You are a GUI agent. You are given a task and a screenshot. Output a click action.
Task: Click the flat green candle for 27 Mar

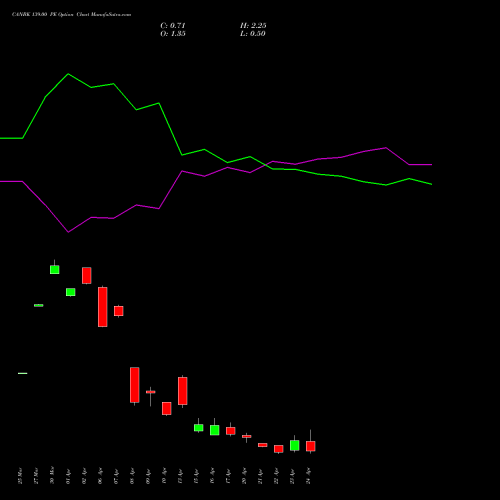pyautogui.click(x=39, y=305)
